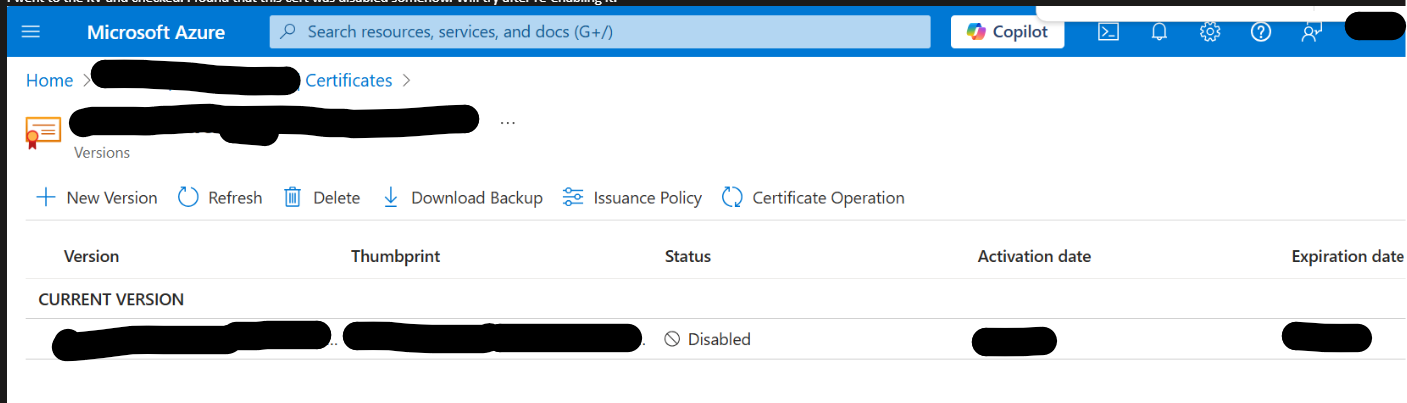Click the Disabled status icon
The image size is (1407, 403).
tap(673, 339)
